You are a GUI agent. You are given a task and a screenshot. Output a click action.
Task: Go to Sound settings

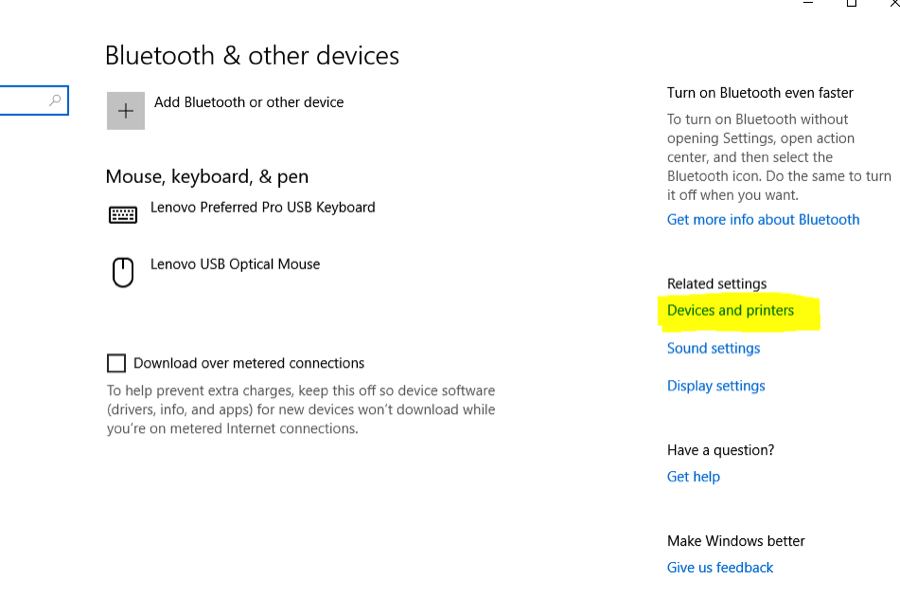(713, 349)
